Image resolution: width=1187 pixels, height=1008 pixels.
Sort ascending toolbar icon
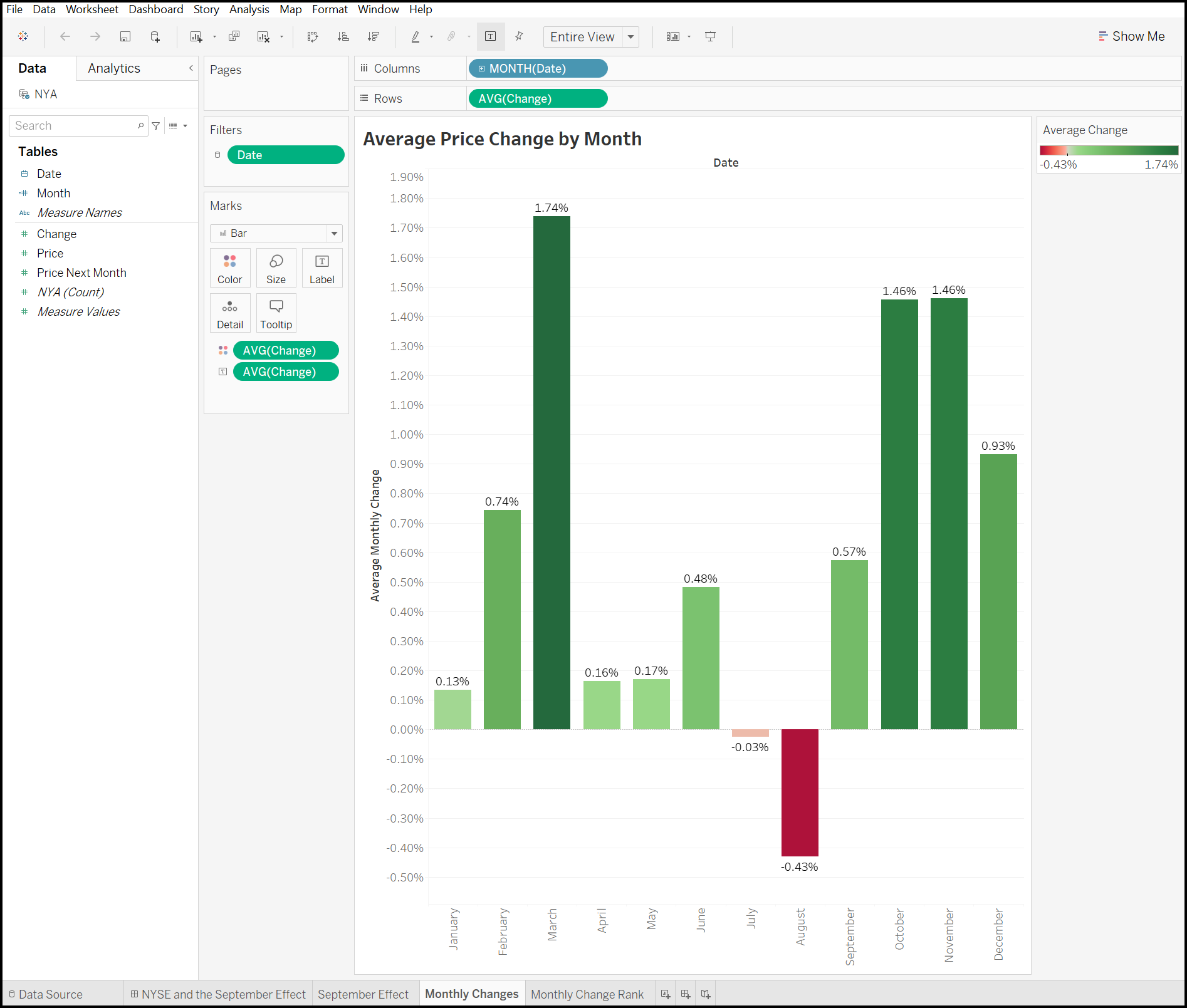tap(343, 36)
